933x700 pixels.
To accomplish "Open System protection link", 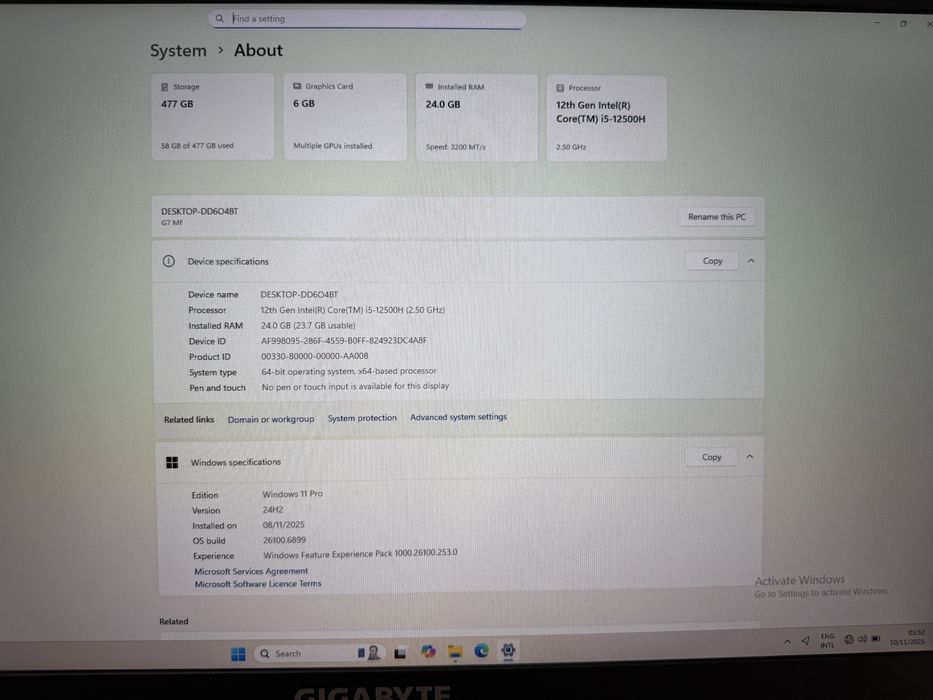I will tap(362, 418).
